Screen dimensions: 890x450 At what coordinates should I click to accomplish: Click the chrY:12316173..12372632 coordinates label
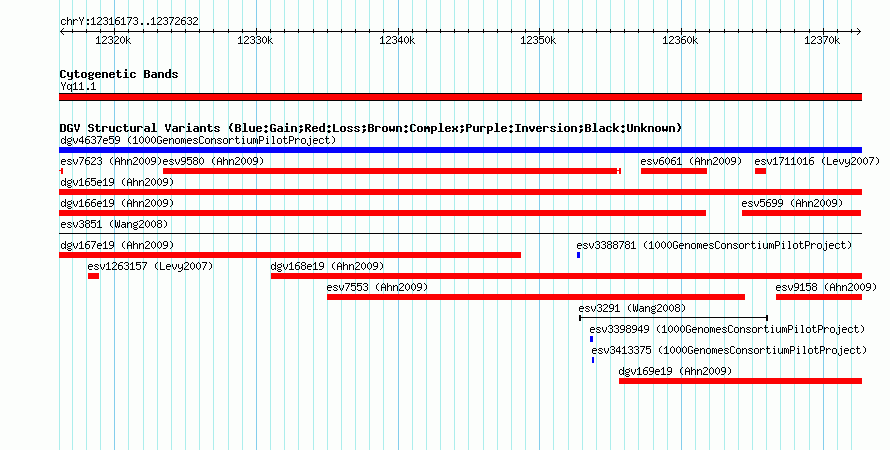click(x=129, y=22)
